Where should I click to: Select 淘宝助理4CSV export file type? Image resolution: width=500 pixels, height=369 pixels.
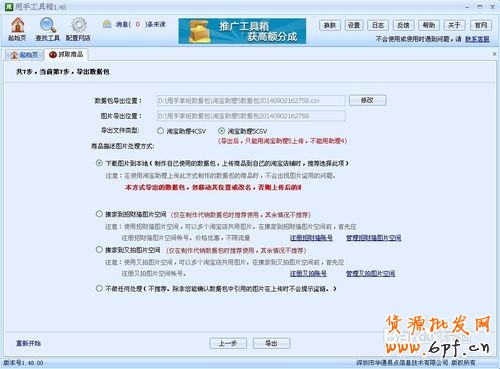coord(161,131)
